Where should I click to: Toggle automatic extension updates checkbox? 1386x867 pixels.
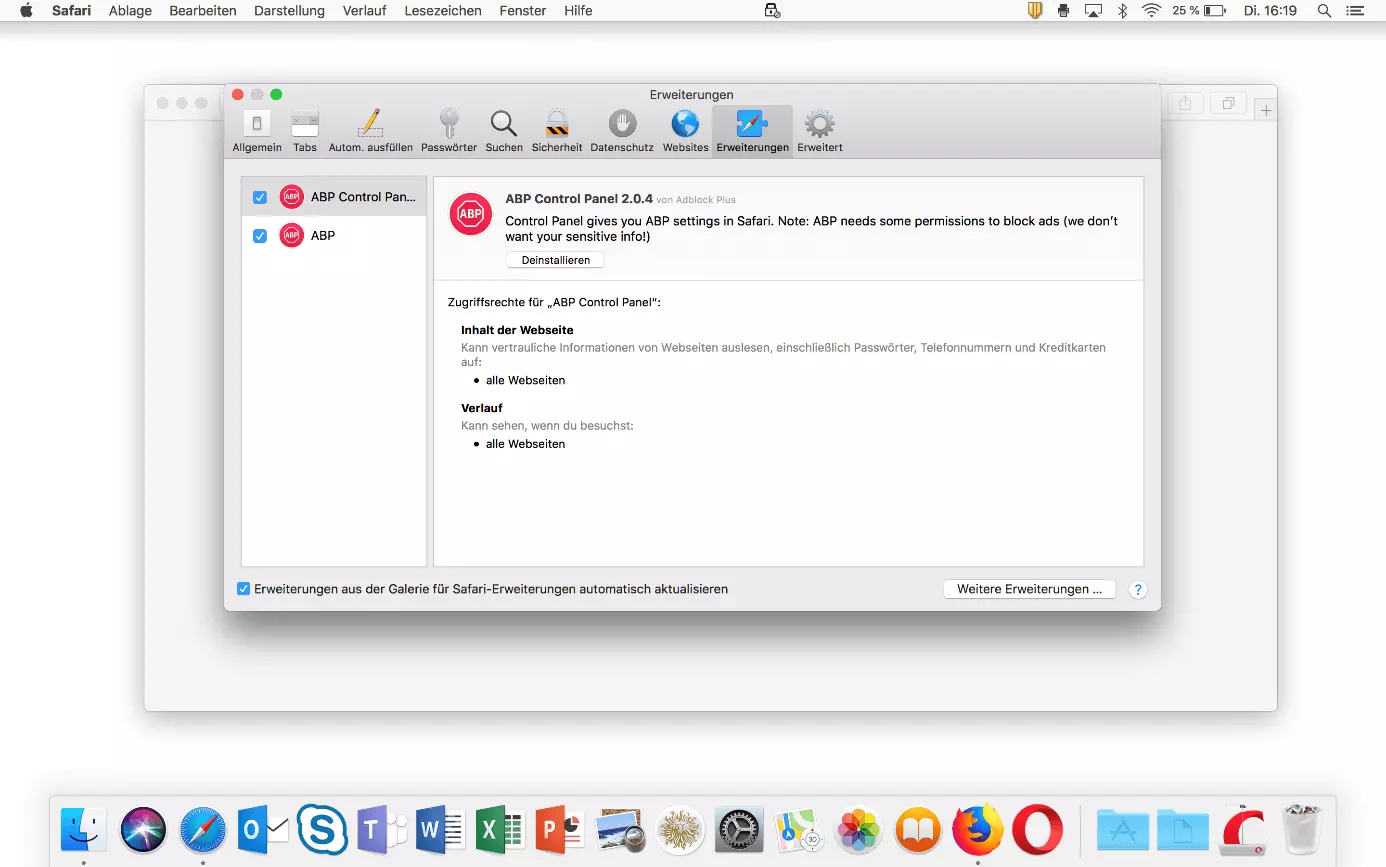(243, 589)
